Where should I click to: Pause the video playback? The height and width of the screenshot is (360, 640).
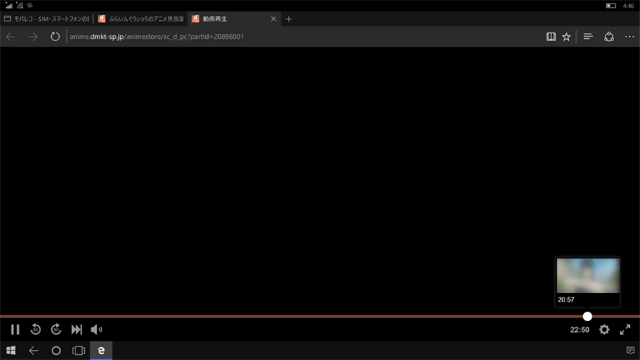coord(15,329)
